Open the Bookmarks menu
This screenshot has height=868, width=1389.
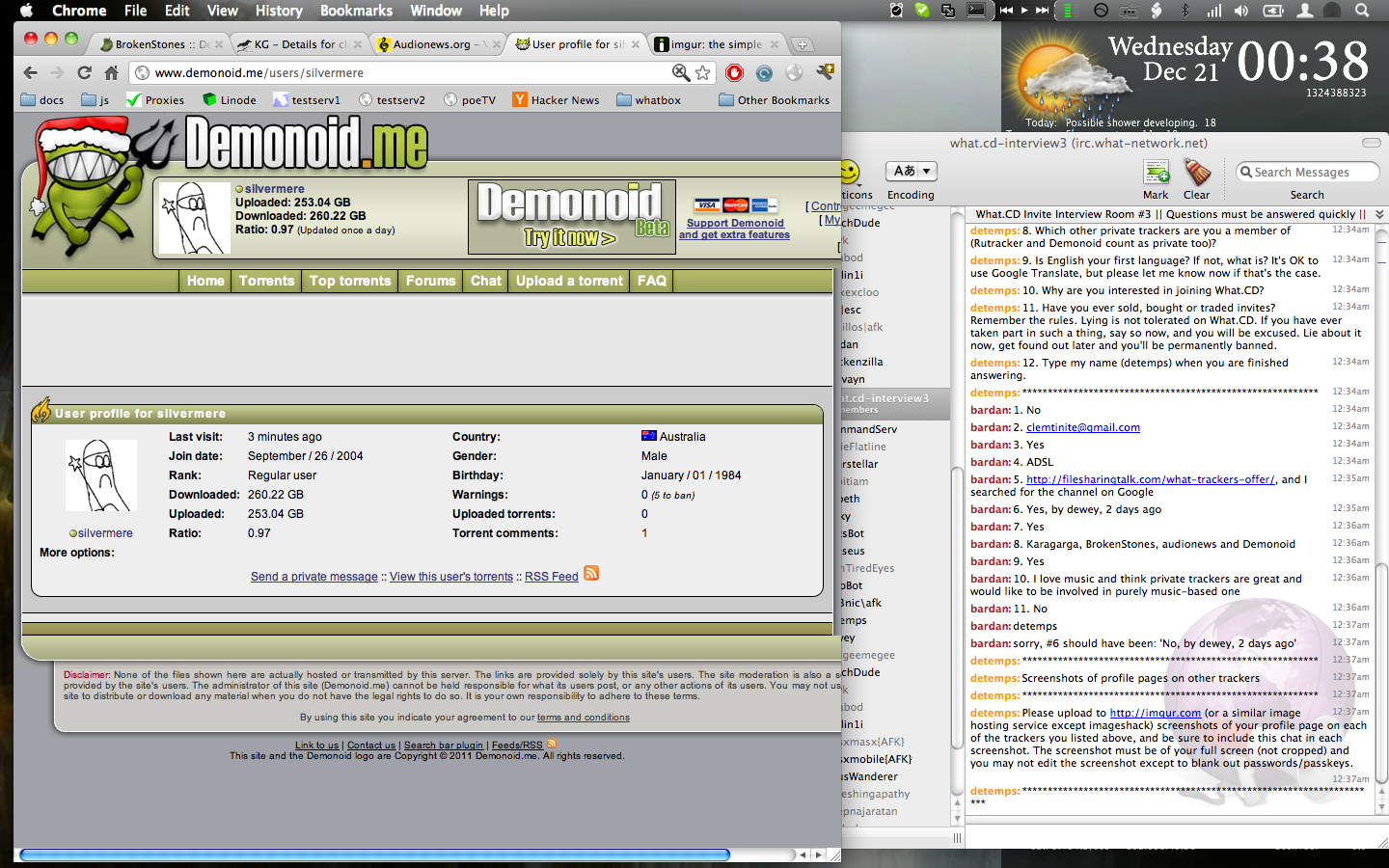point(356,11)
